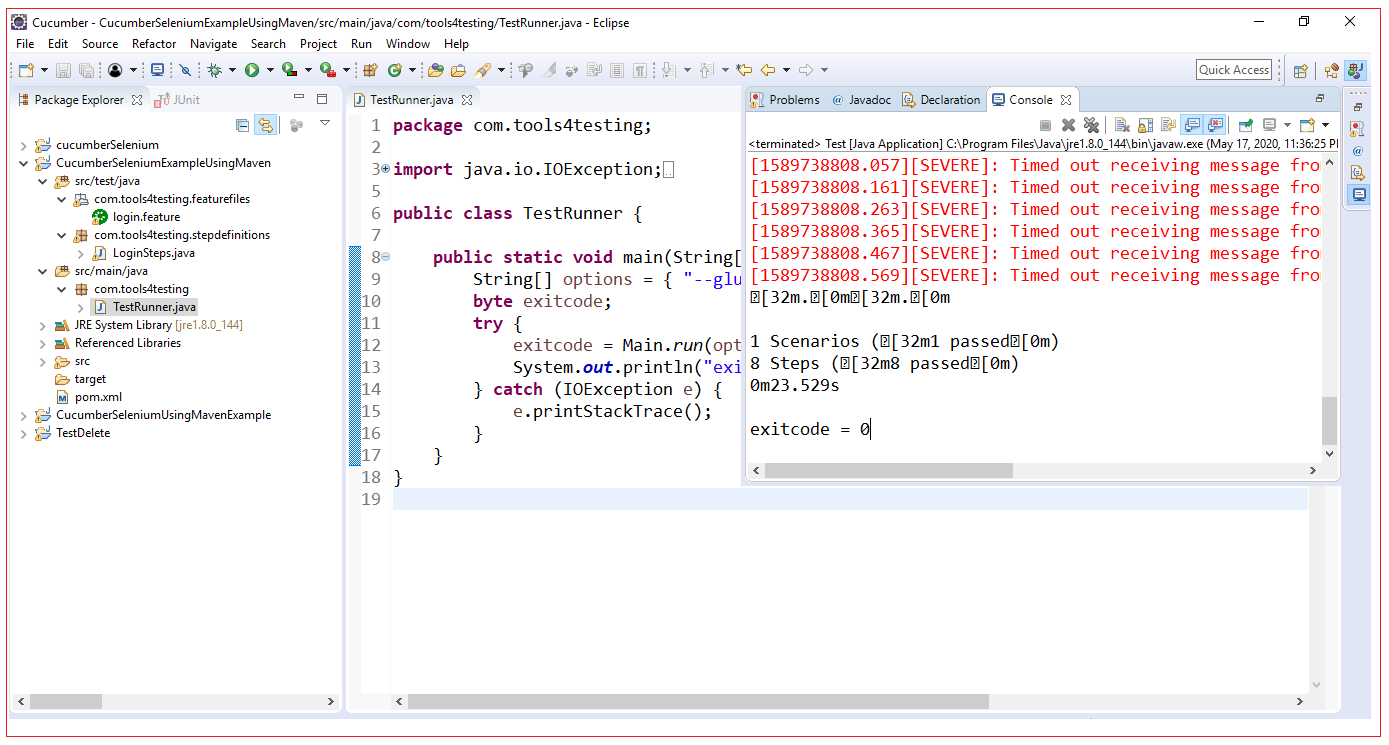Open the Refactor menu
1389x745 pixels.
pos(154,44)
